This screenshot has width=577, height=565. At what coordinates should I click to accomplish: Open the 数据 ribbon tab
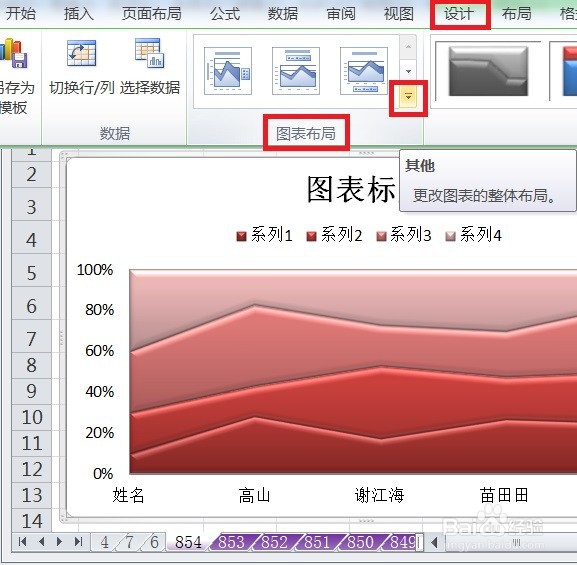click(283, 14)
